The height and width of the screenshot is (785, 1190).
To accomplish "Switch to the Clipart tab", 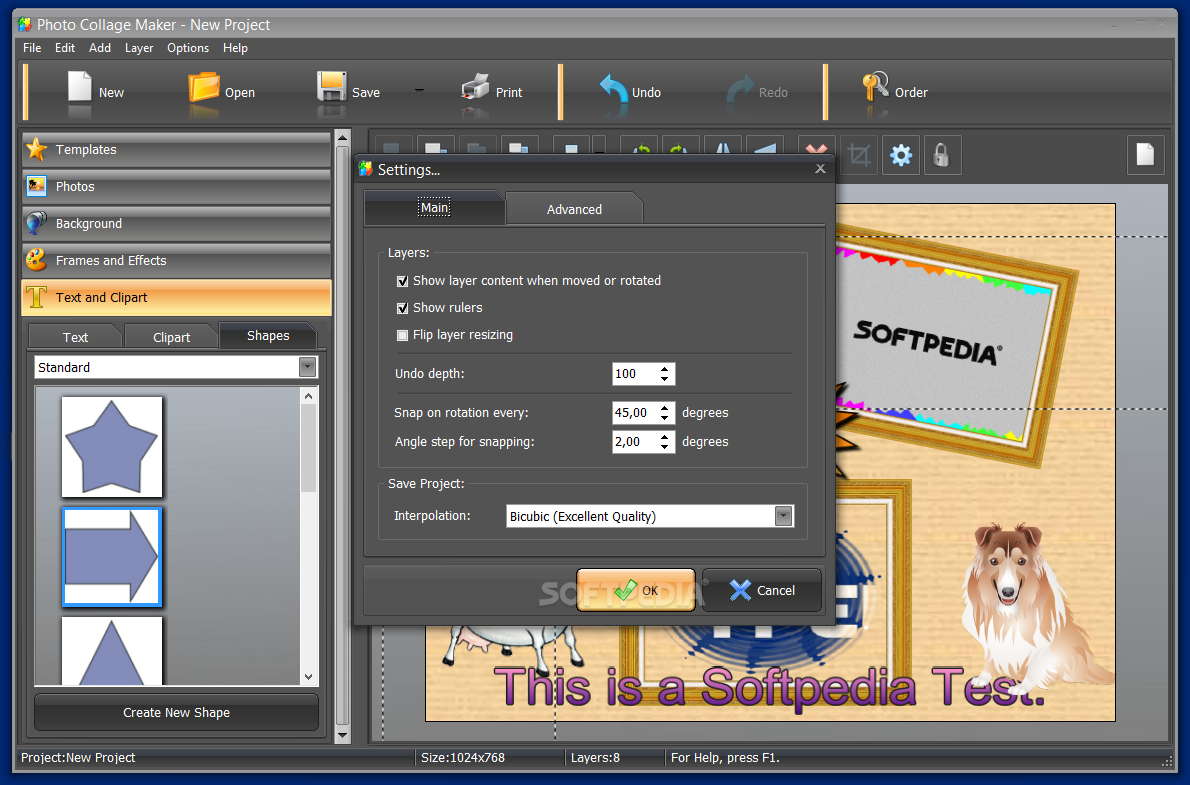I will [172, 337].
